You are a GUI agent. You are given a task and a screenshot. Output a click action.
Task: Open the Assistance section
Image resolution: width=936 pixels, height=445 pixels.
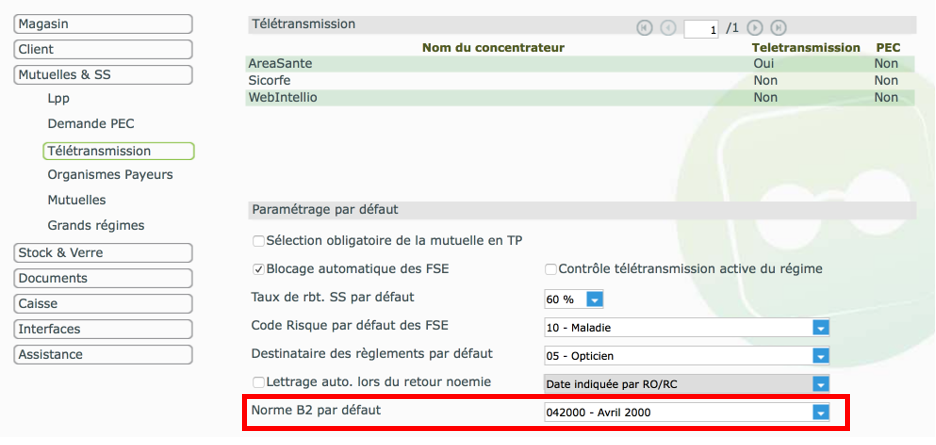click(103, 354)
